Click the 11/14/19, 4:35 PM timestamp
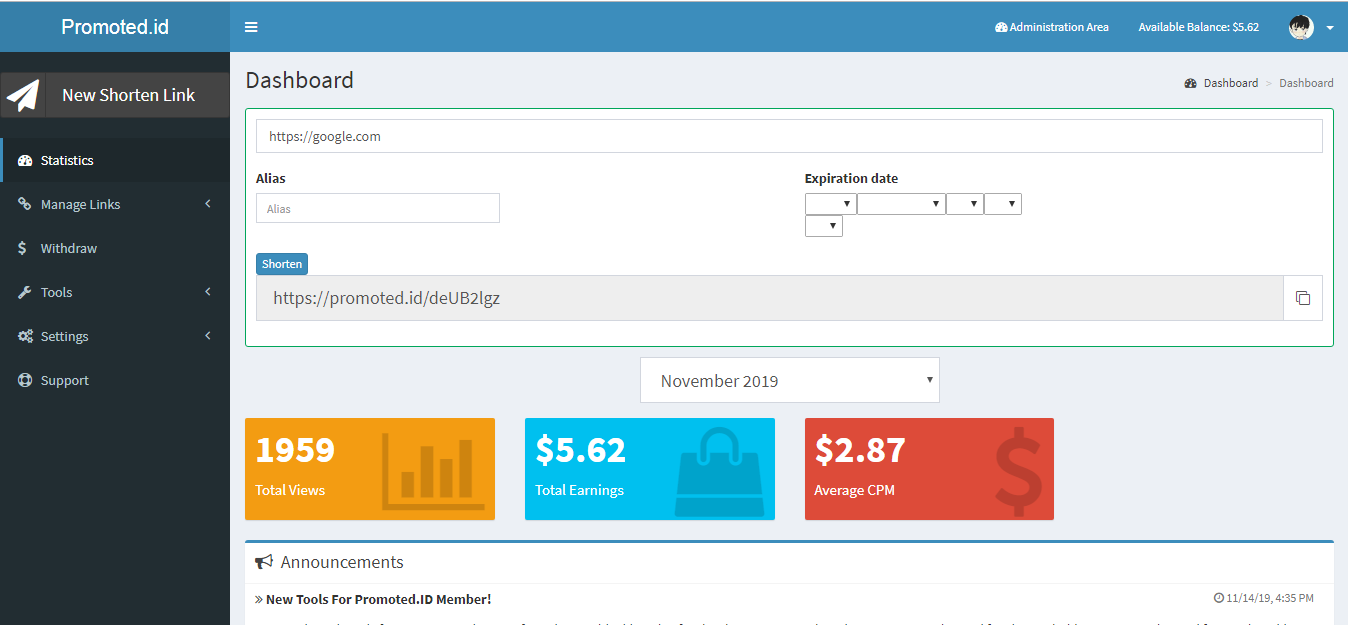This screenshot has width=1348, height=625. [1270, 598]
